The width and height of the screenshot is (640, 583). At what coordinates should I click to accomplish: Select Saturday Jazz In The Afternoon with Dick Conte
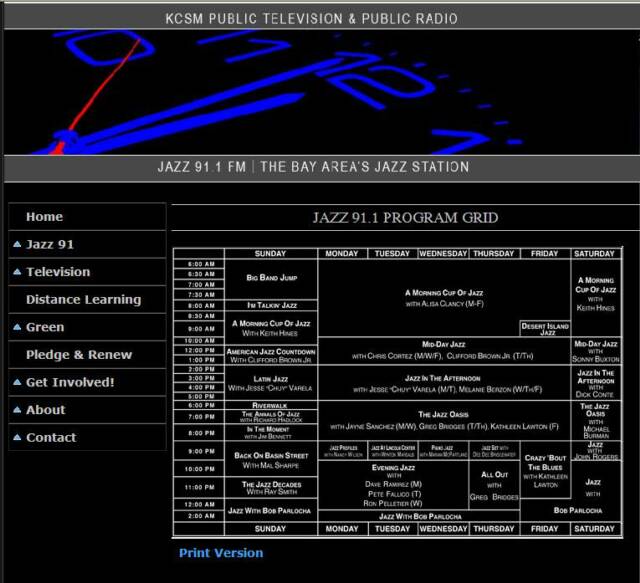[596, 383]
